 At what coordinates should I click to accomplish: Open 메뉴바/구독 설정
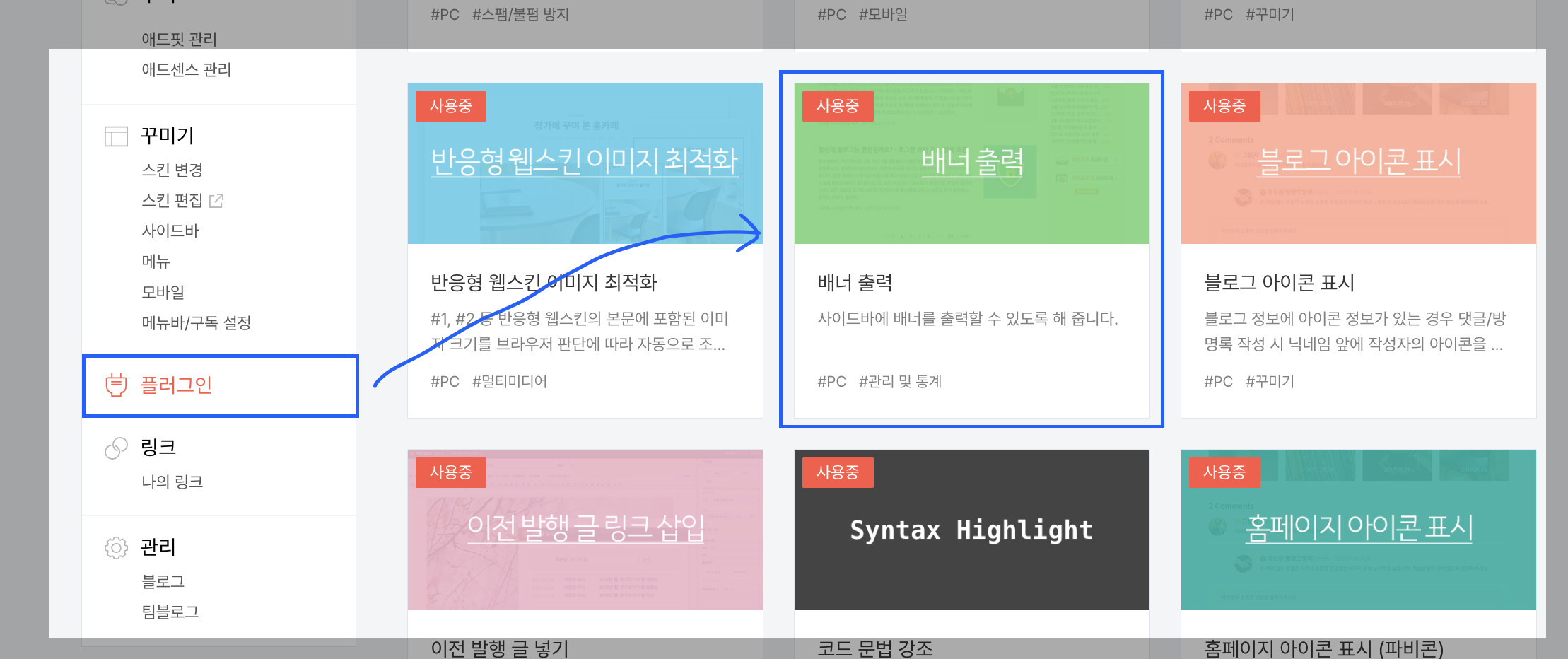click(197, 322)
